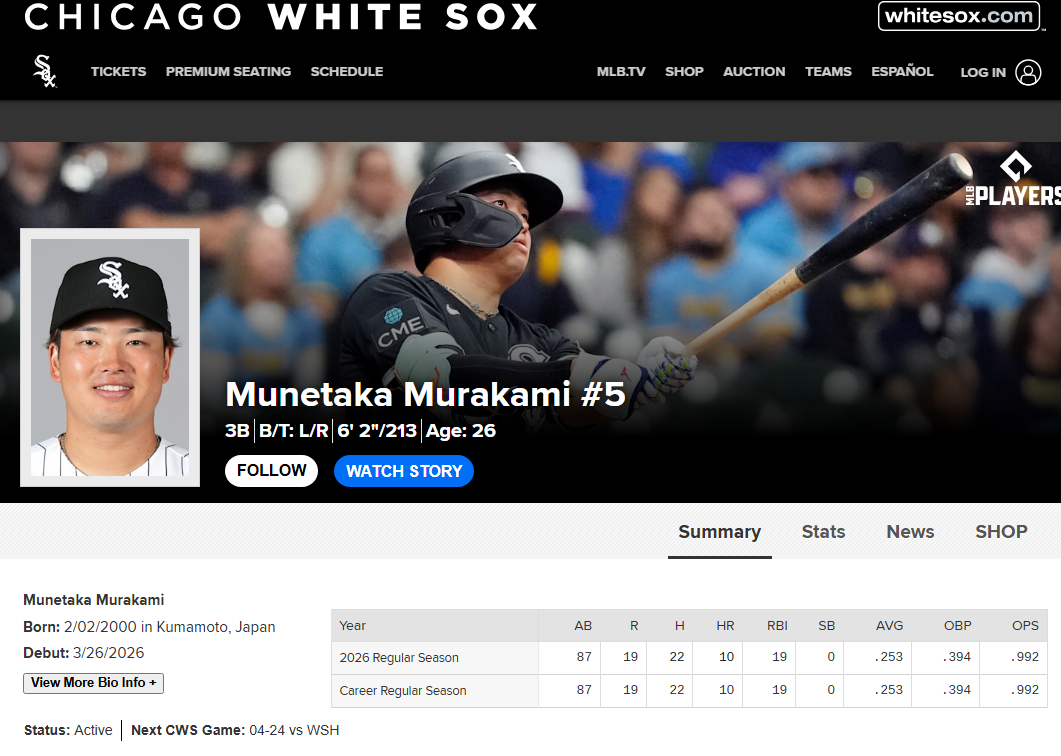Open the Teams menu
The width and height of the screenshot is (1061, 756).
point(828,72)
